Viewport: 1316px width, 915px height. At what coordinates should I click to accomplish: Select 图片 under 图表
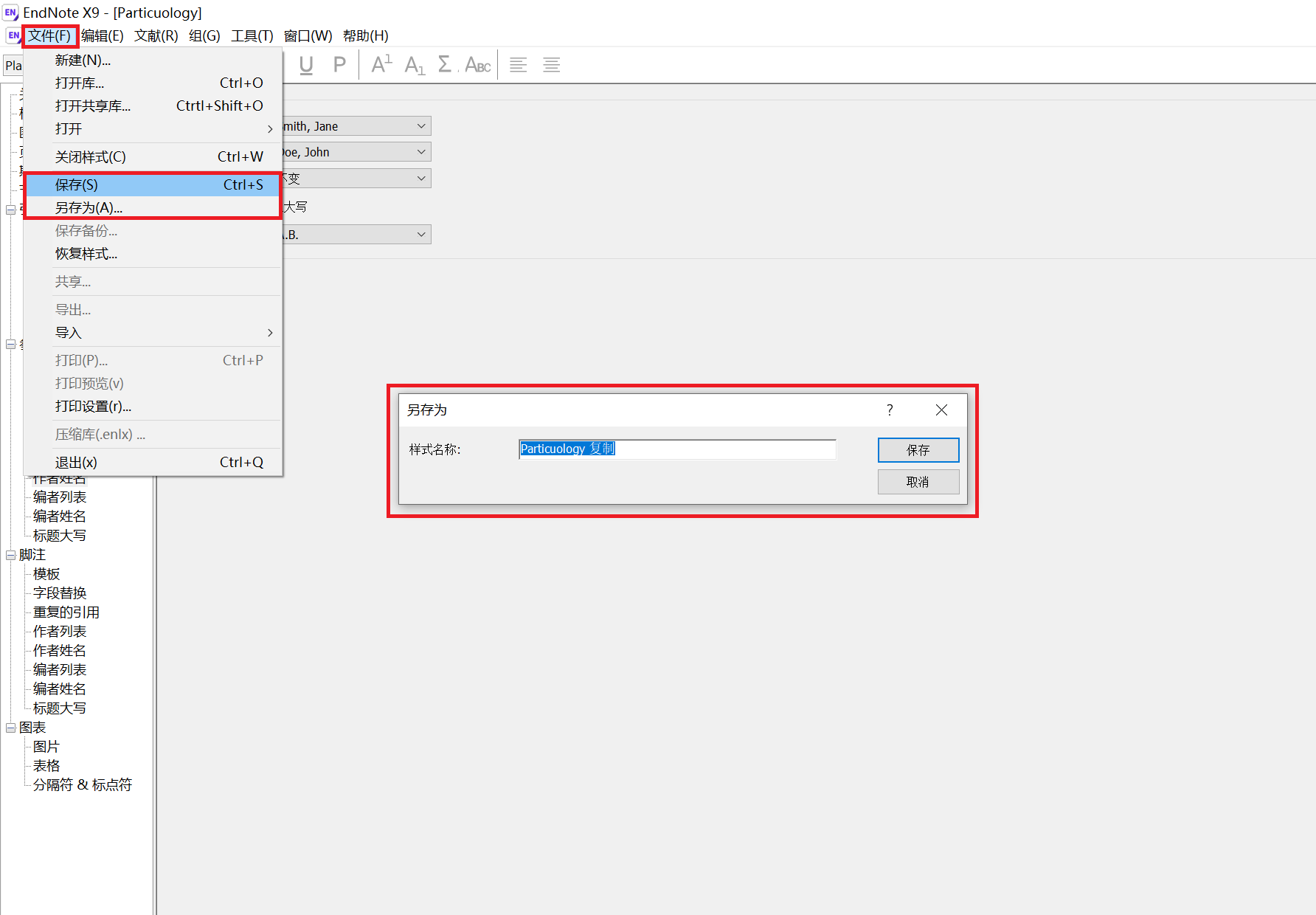click(x=46, y=747)
